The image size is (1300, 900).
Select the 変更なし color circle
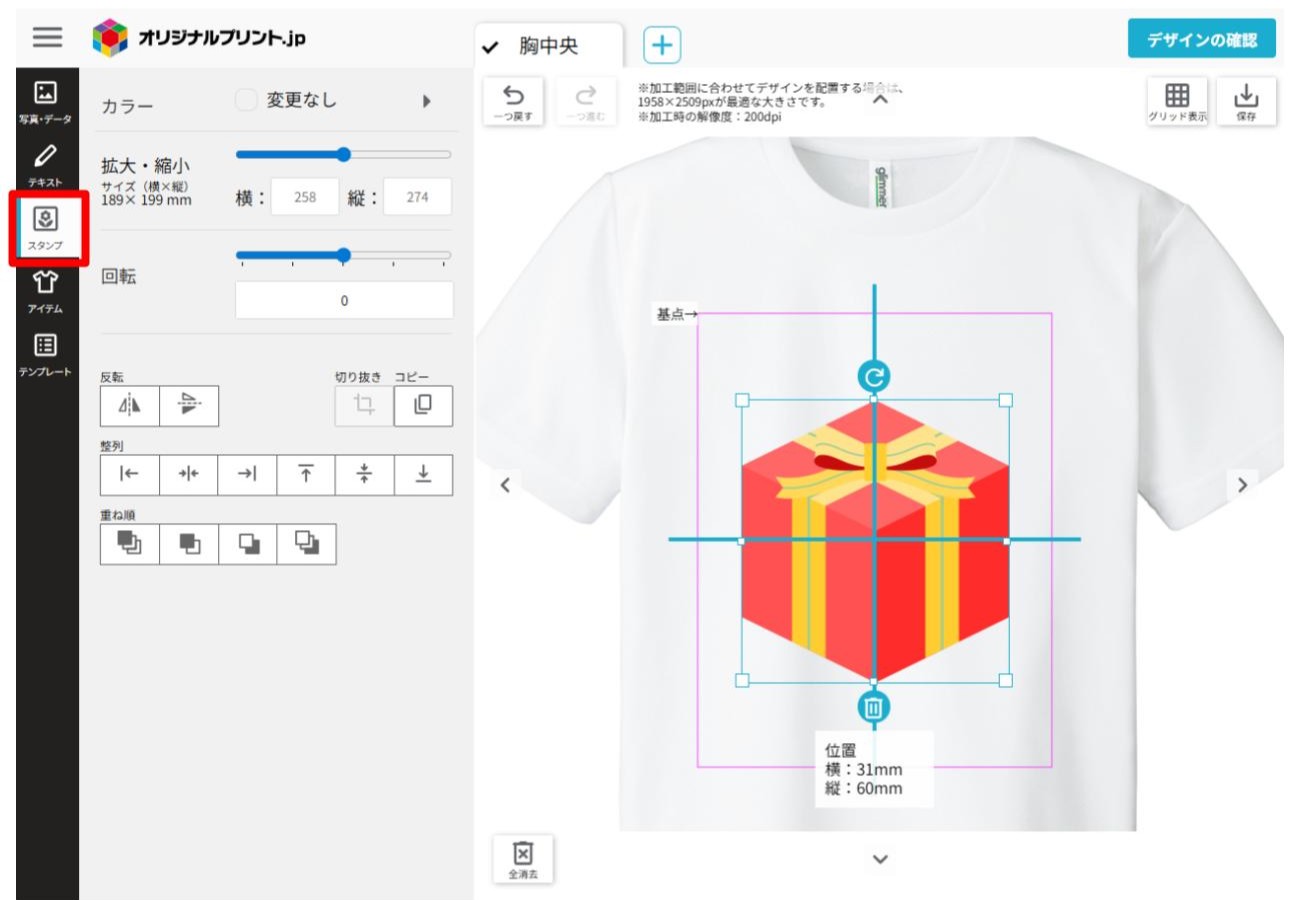click(246, 100)
